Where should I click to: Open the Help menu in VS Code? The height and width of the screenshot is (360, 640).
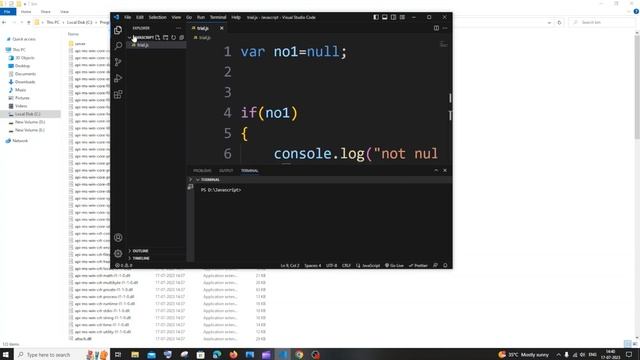[x=236, y=17]
